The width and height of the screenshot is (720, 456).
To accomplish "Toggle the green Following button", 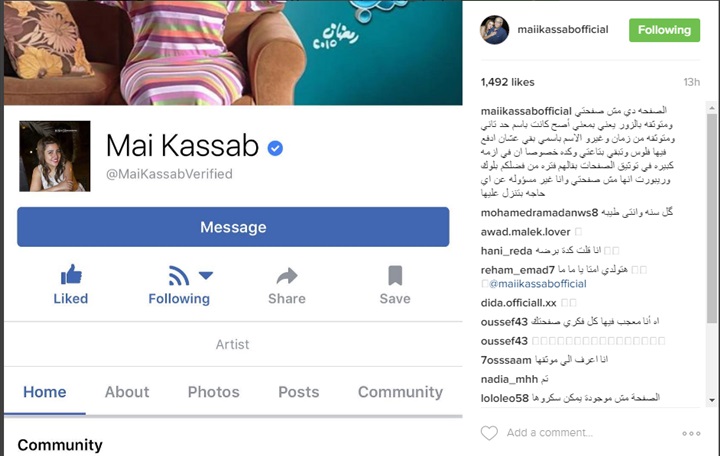I will (664, 30).
